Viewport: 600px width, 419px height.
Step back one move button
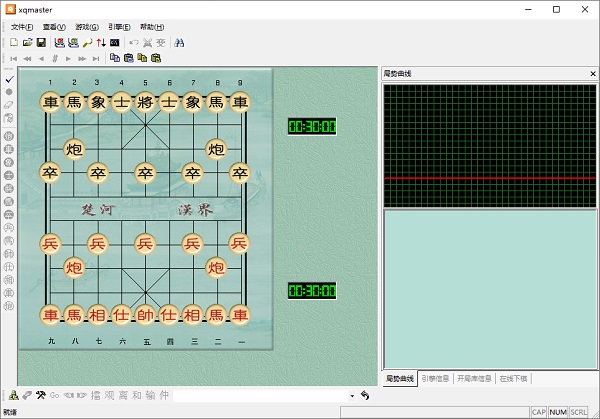(x=41, y=59)
